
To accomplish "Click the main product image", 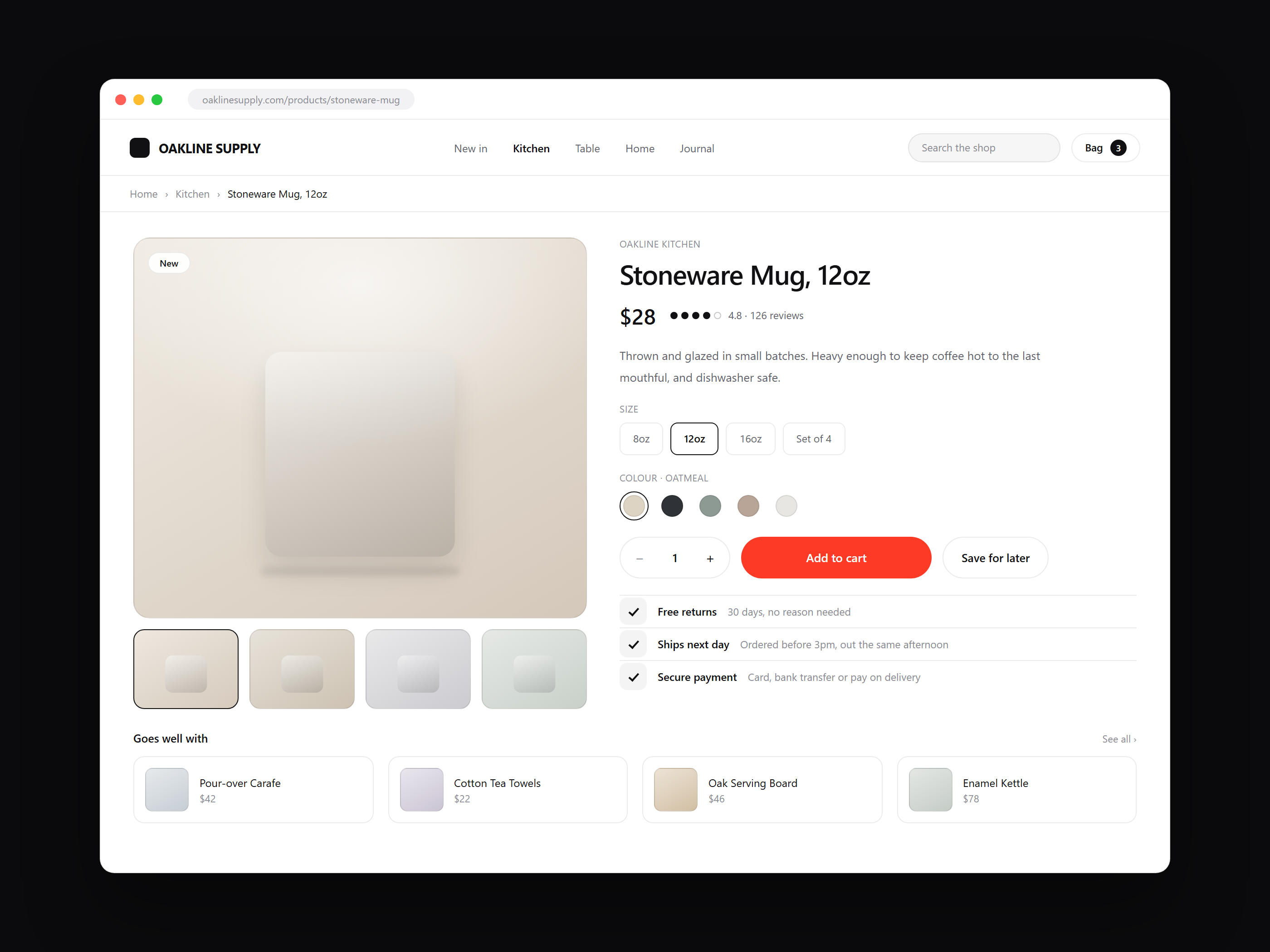I will tap(360, 428).
